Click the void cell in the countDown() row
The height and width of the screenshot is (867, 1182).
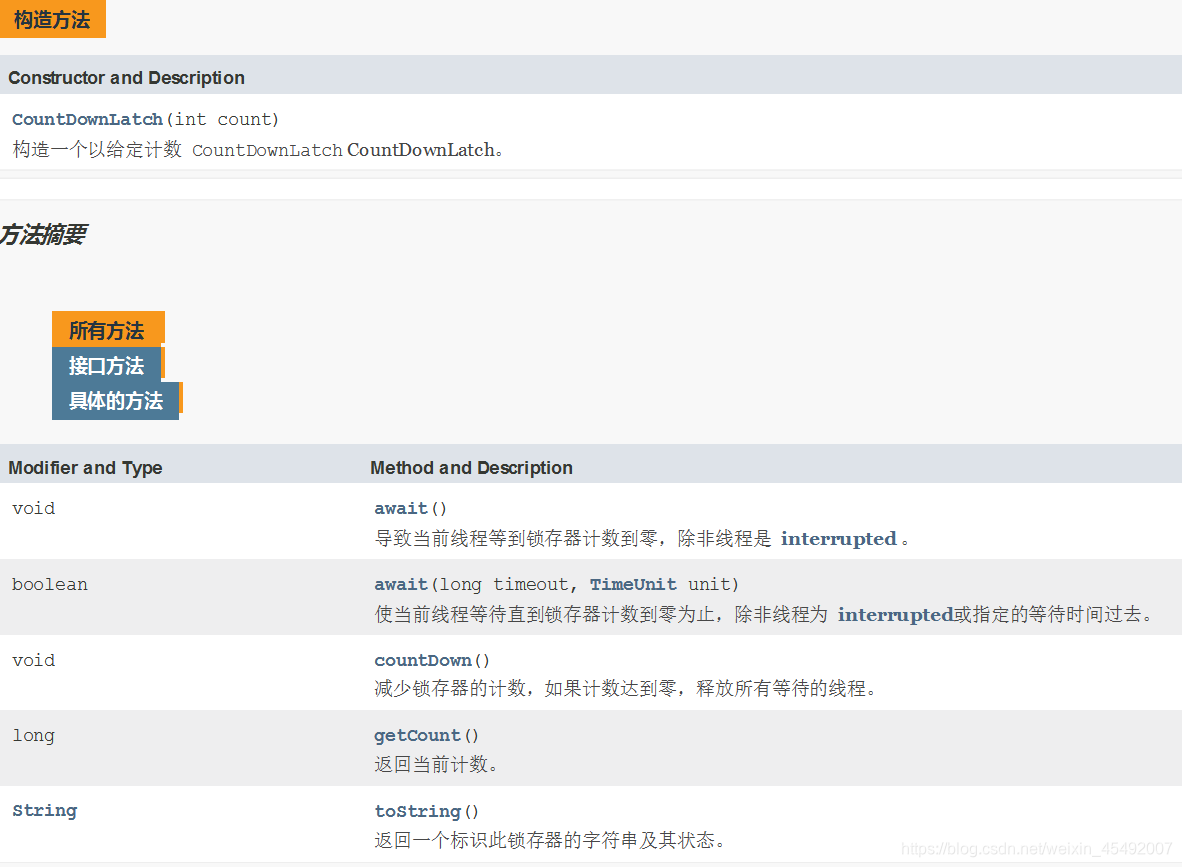pos(33,660)
